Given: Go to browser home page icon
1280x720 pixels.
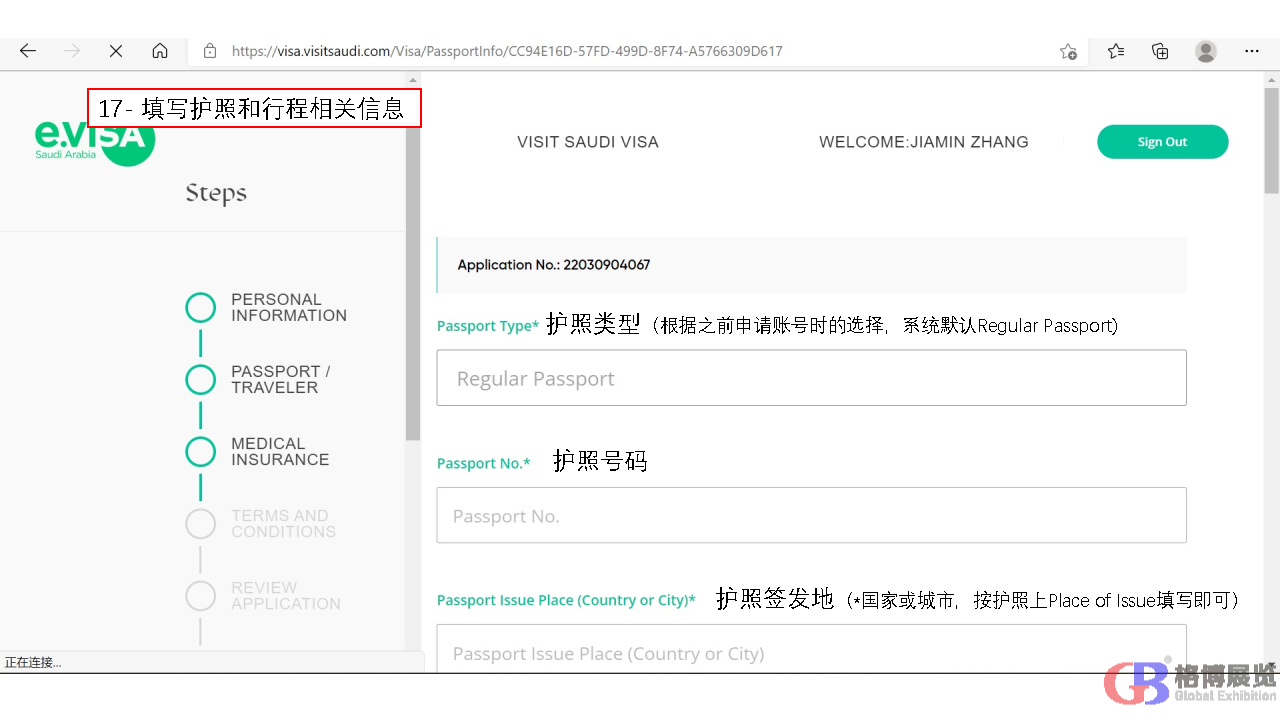Looking at the screenshot, I should 160,51.
